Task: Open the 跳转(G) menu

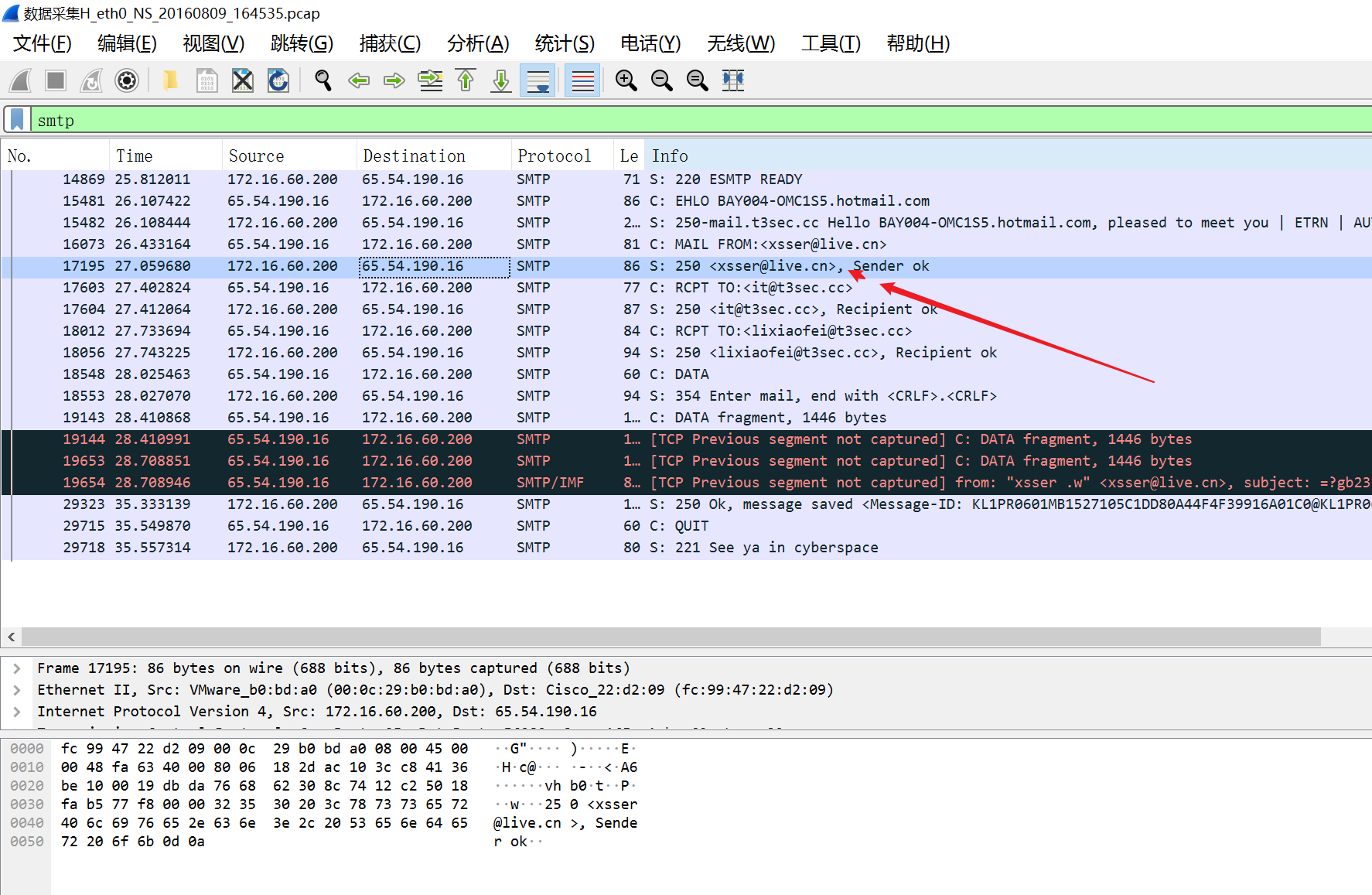Action: 302,43
